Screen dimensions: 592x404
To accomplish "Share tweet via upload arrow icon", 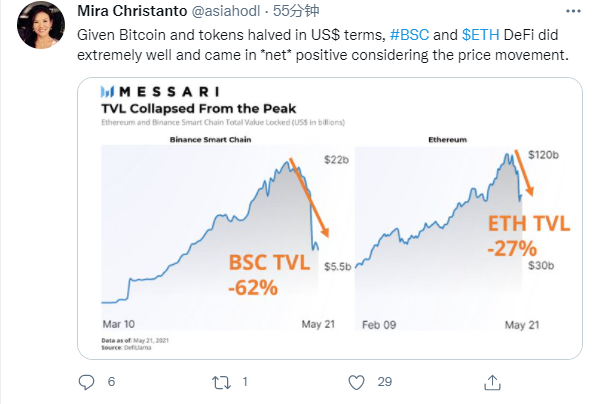I will pyautogui.click(x=492, y=382).
